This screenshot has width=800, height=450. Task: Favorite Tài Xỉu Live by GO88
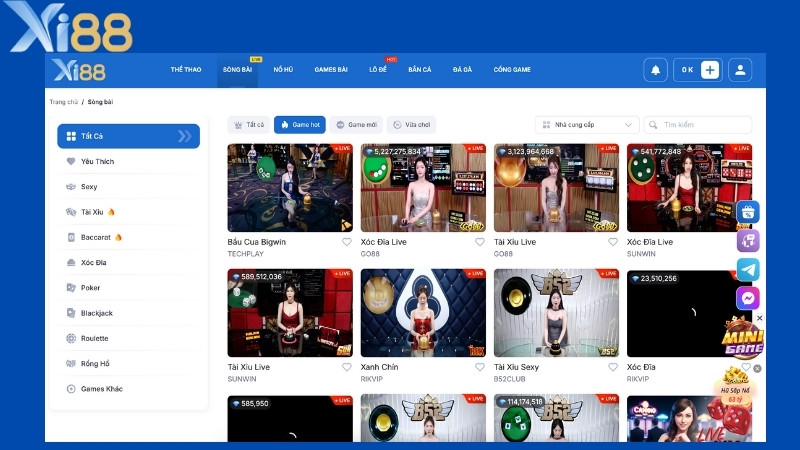click(x=613, y=242)
